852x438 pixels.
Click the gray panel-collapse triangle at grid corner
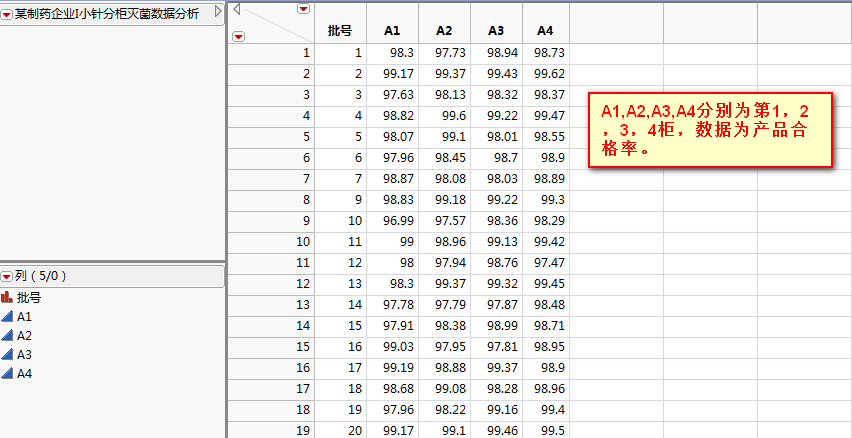[237, 9]
